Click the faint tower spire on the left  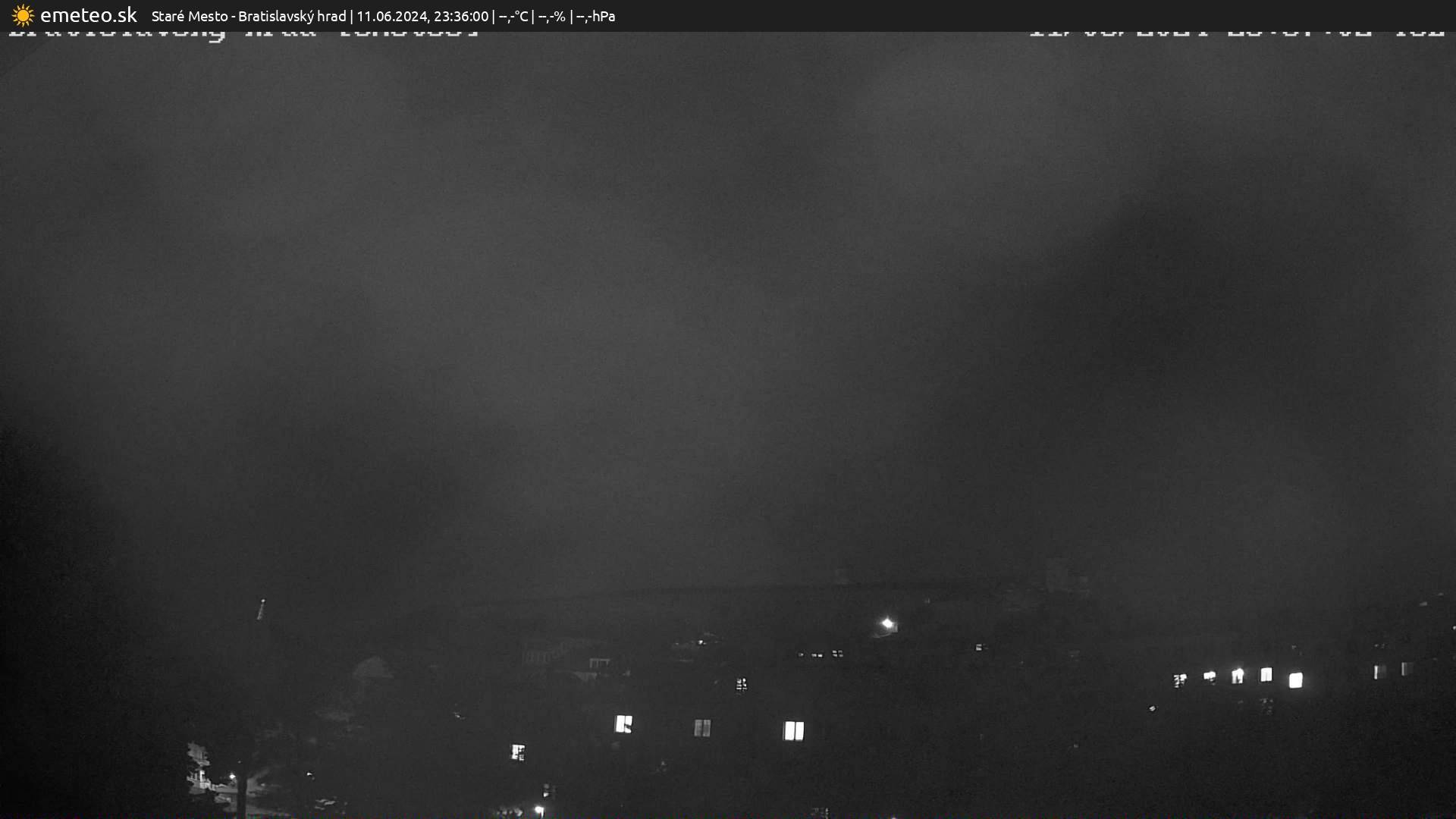point(262,608)
